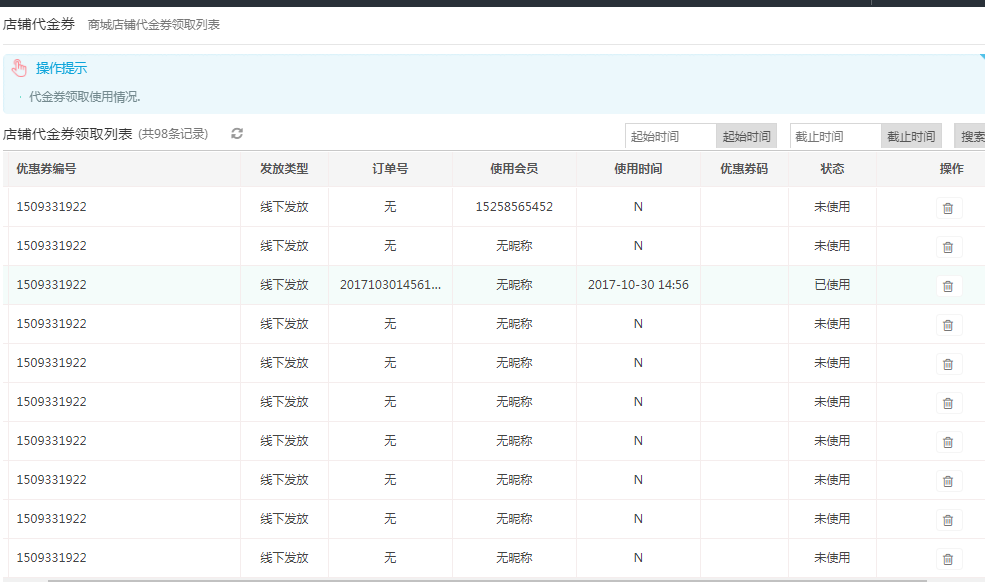Click the 优惠券编号 column header
Screen dimensions: 985x582
coord(46,169)
